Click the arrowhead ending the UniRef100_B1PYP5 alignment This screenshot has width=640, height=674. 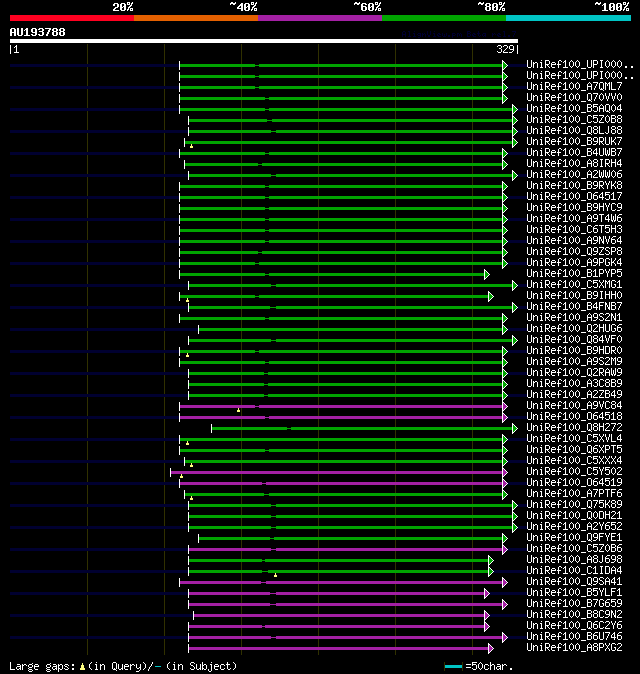pyautogui.click(x=487, y=274)
